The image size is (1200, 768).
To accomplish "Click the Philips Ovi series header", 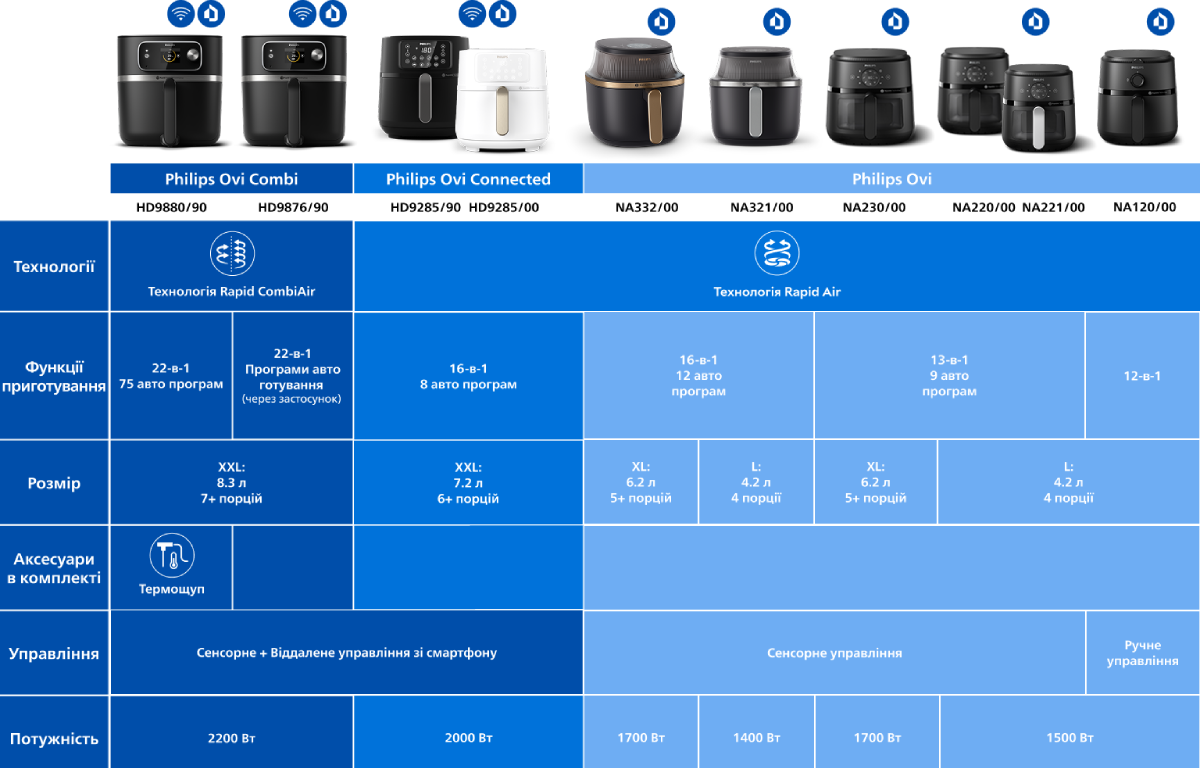I will pyautogui.click(x=892, y=179).
